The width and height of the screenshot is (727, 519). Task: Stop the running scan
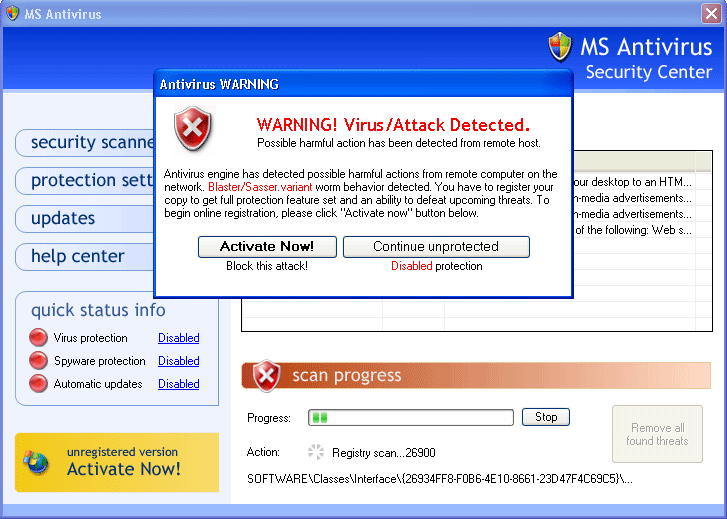pos(546,417)
